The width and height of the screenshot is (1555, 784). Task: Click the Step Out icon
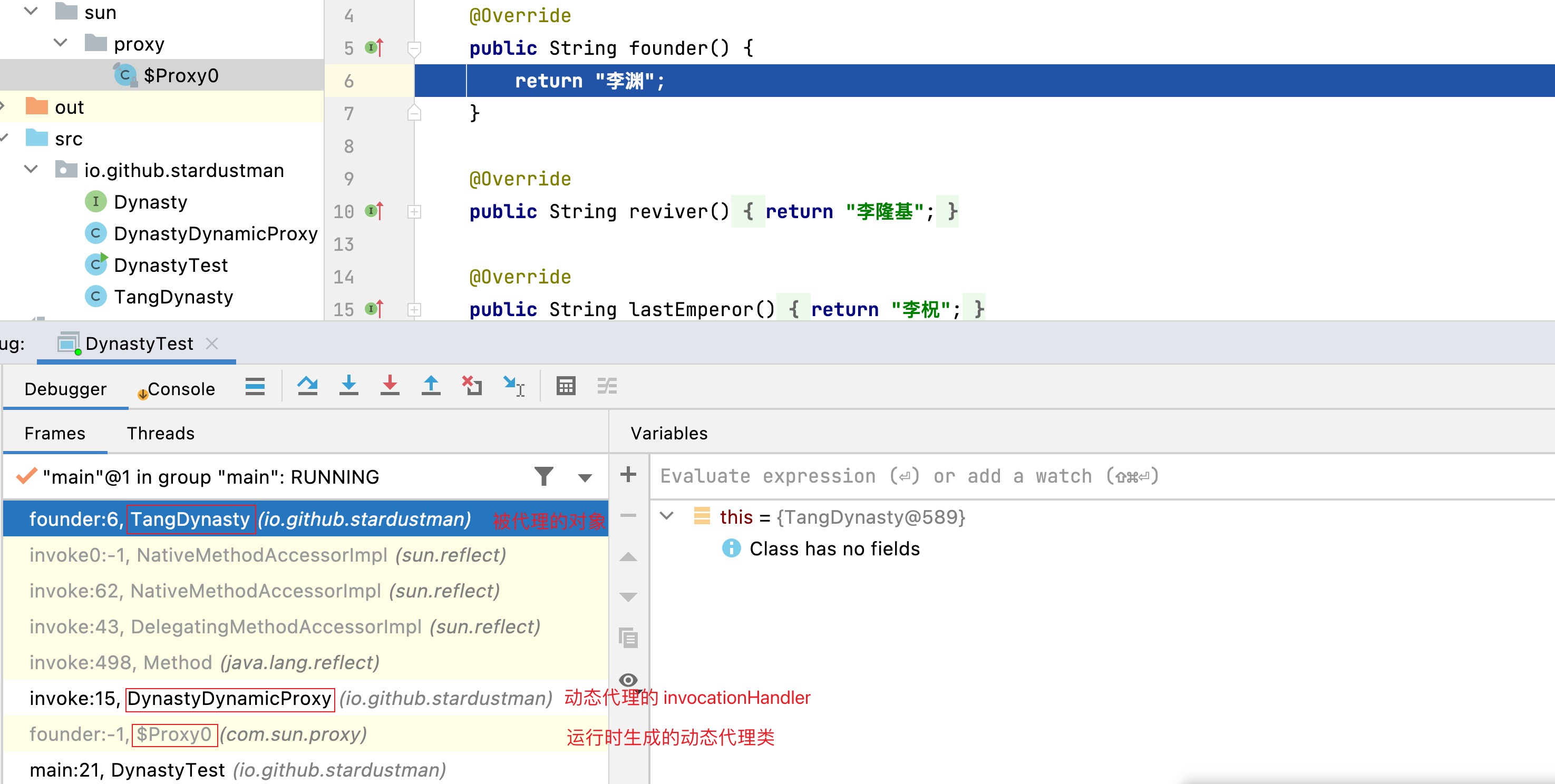click(x=431, y=386)
